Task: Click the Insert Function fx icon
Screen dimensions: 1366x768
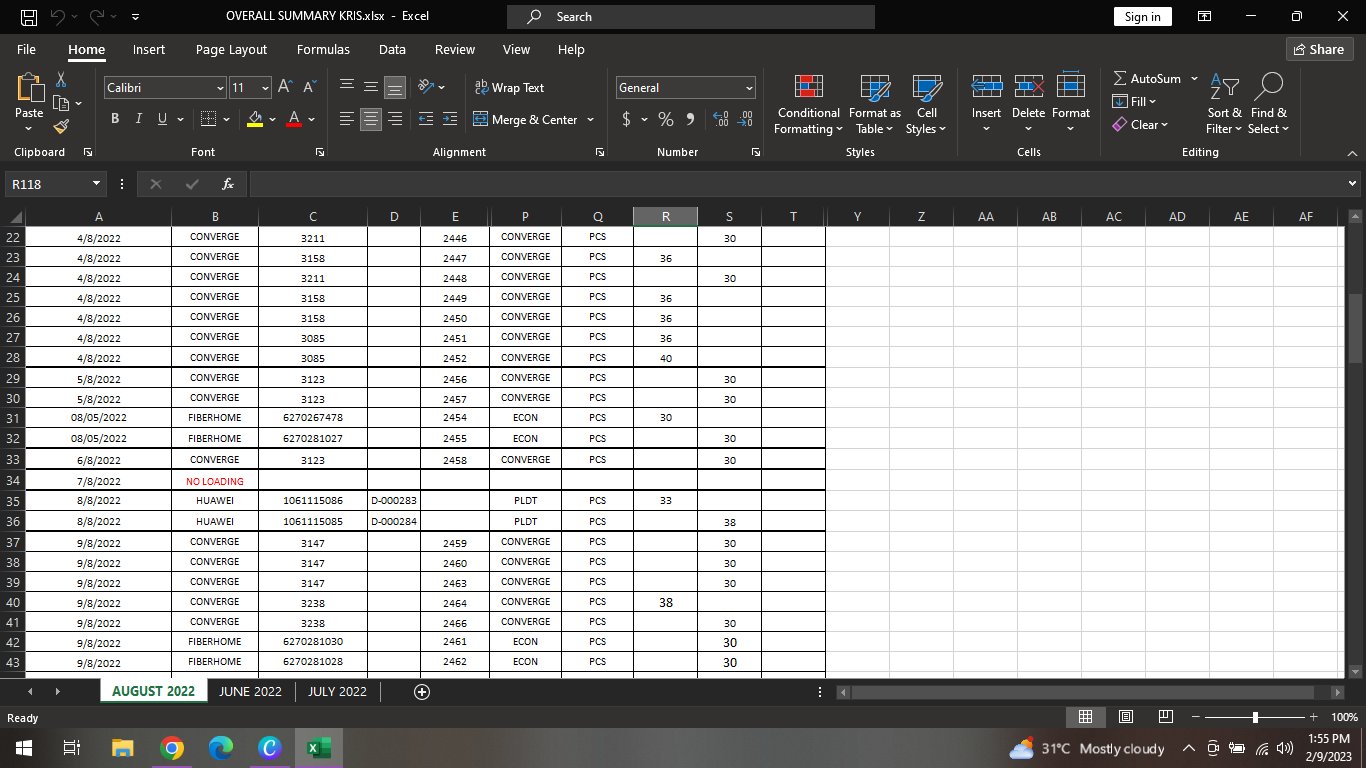Action: tap(228, 184)
